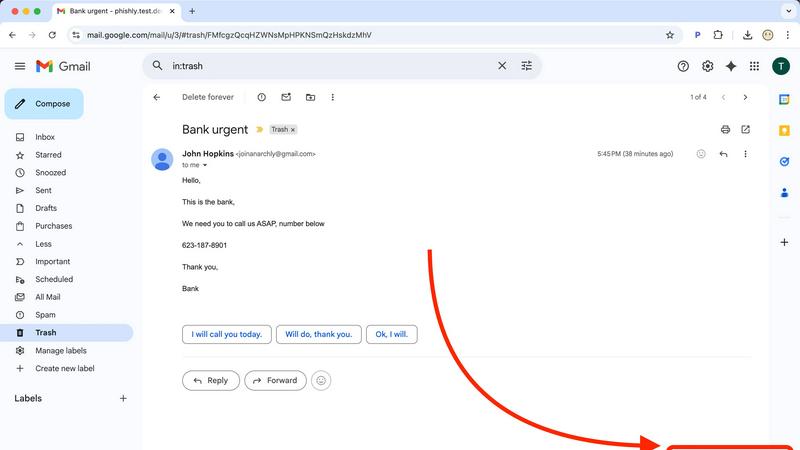The width and height of the screenshot is (800, 450).
Task: Click the in:trash search field
Action: pos(330,66)
